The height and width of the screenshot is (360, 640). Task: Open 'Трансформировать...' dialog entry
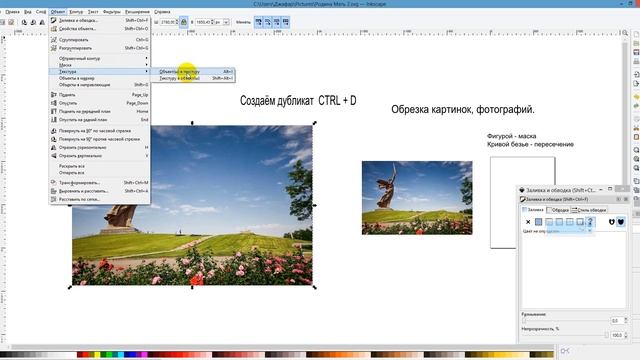point(100,183)
